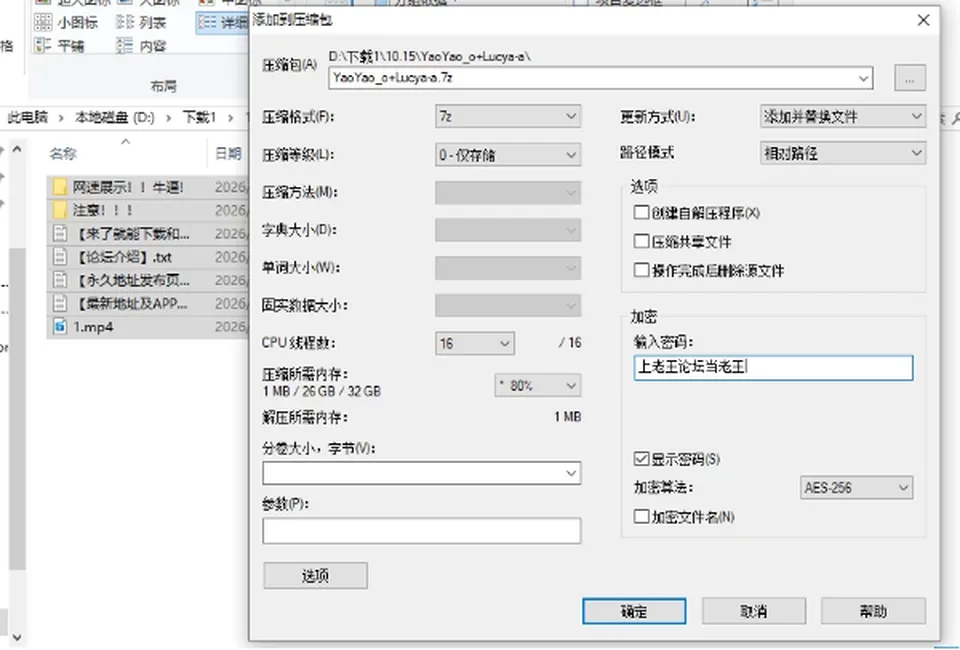This screenshot has width=960, height=650.
Task: Go to 本地磁盘 (D:) in the breadcrumb
Action: pyautogui.click(x=114, y=117)
